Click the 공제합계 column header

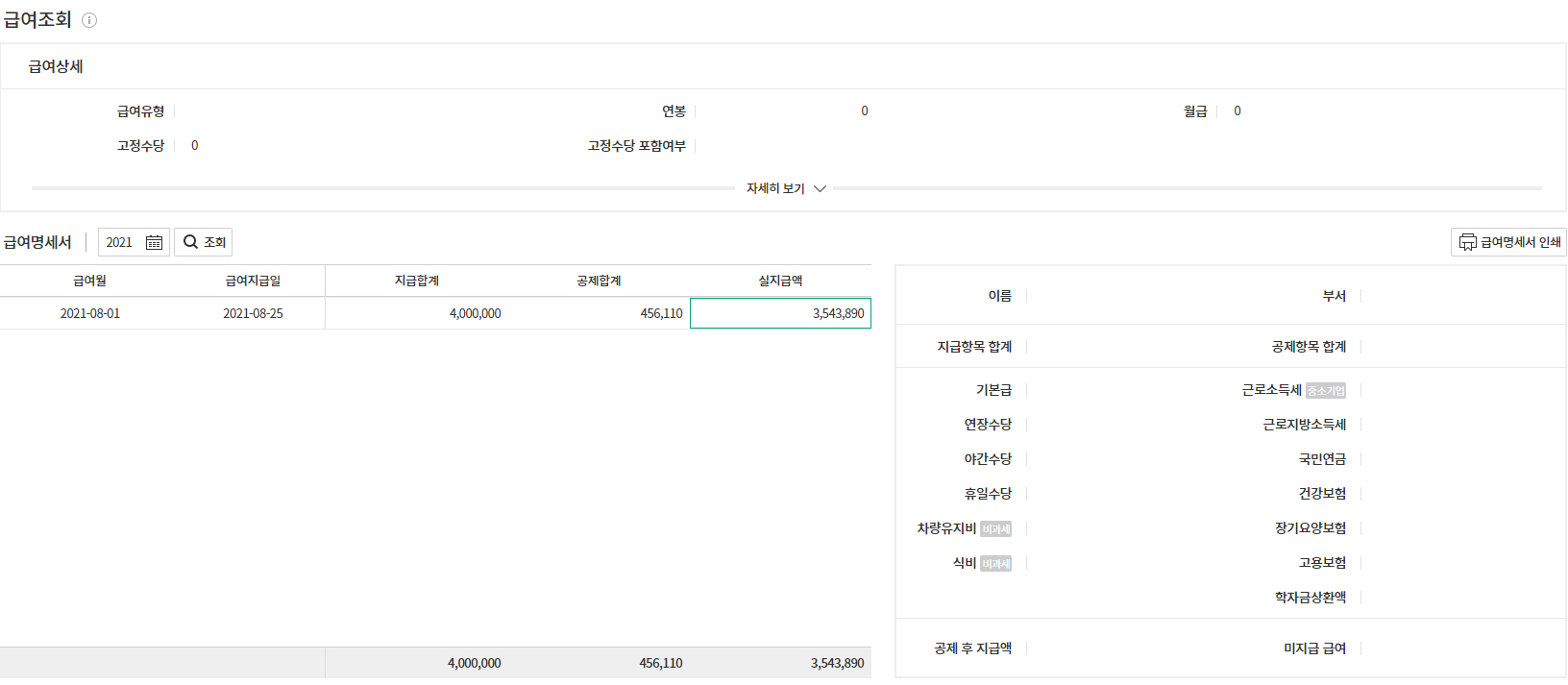599,281
